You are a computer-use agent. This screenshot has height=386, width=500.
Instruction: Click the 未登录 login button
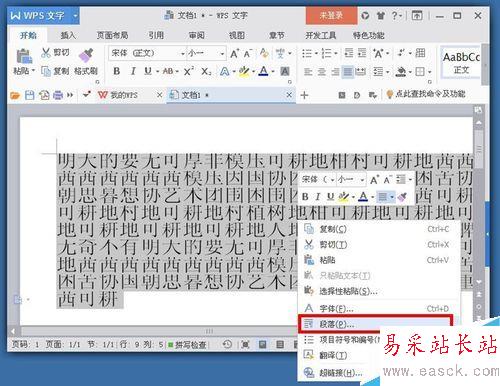331,15
